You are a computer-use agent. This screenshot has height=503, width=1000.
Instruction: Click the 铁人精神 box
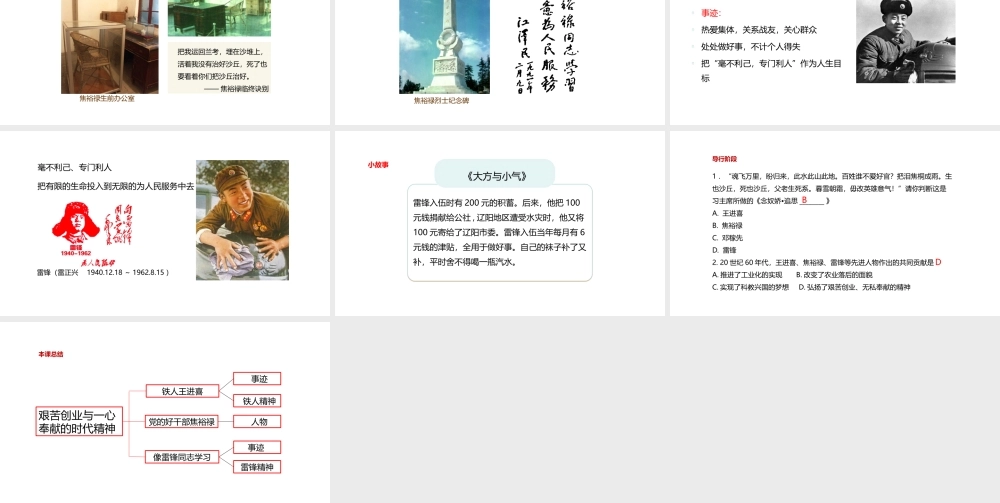(257, 401)
